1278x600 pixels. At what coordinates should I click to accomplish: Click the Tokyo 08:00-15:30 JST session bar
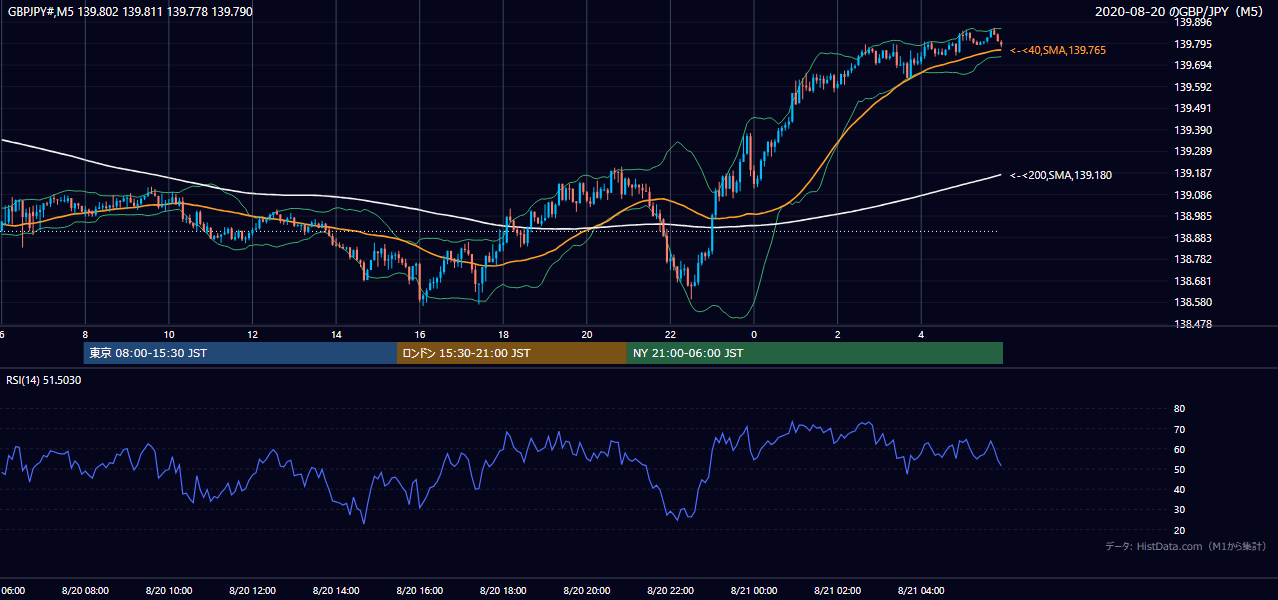pyautogui.click(x=240, y=353)
